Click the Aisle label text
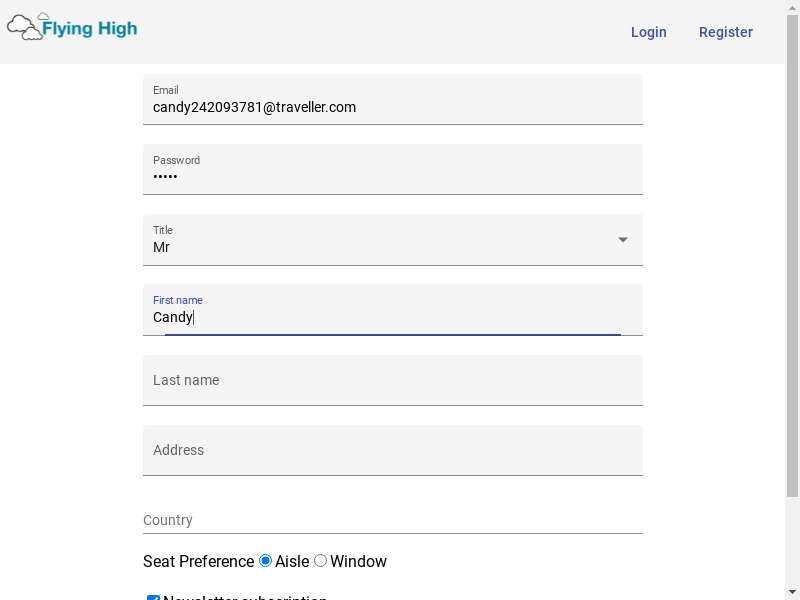This screenshot has height=600, width=800. tap(292, 562)
